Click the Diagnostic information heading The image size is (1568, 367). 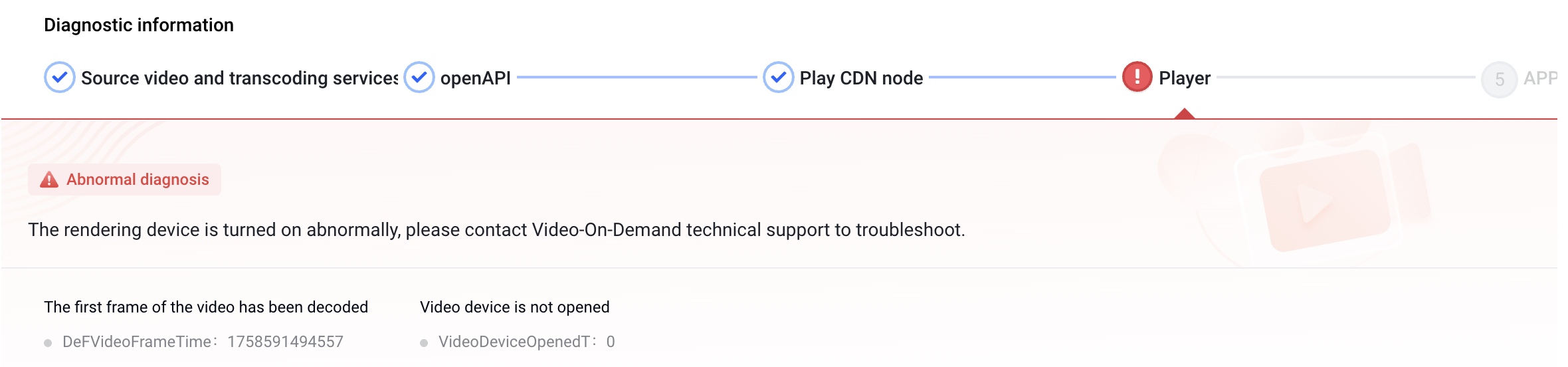(139, 25)
